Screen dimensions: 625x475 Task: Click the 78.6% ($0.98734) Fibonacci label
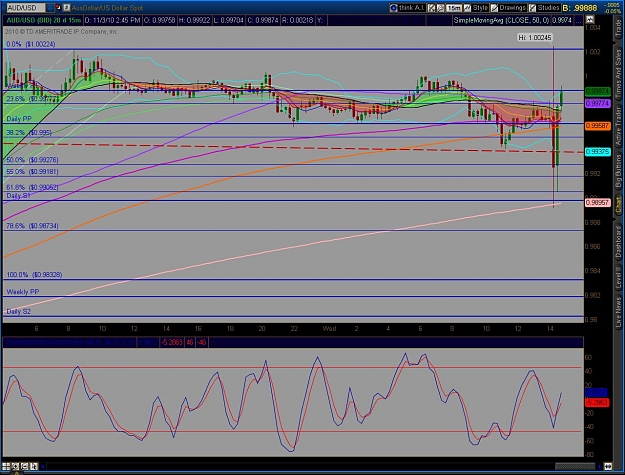(x=32, y=226)
